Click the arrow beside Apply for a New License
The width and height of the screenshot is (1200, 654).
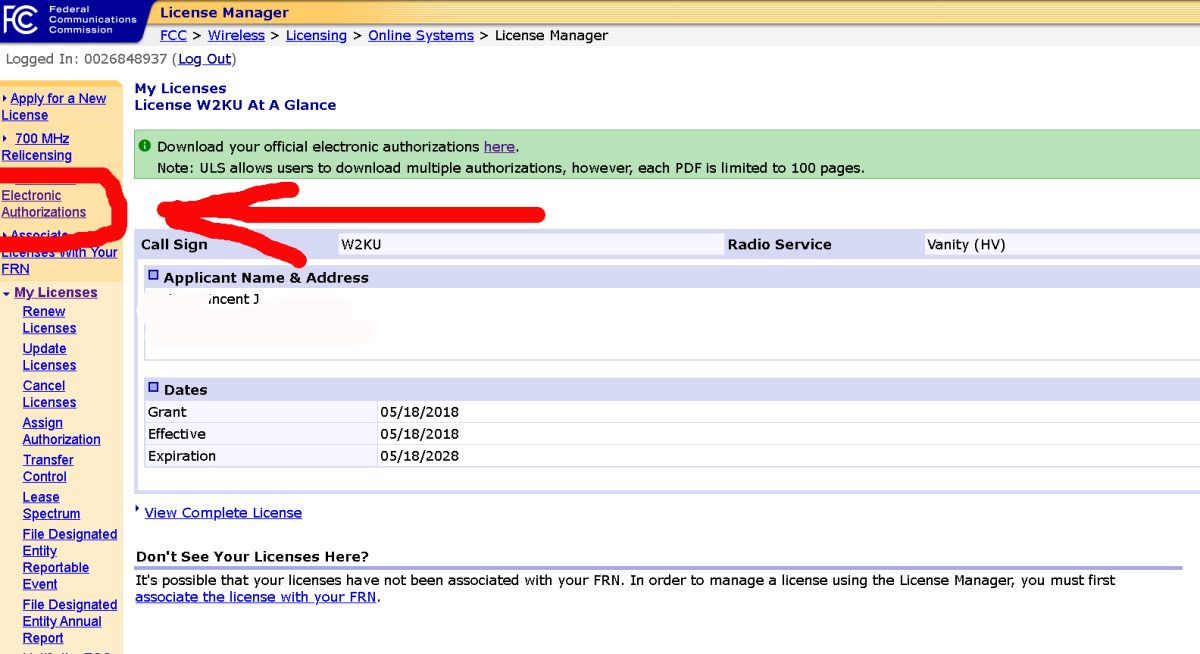pyautogui.click(x=5, y=97)
